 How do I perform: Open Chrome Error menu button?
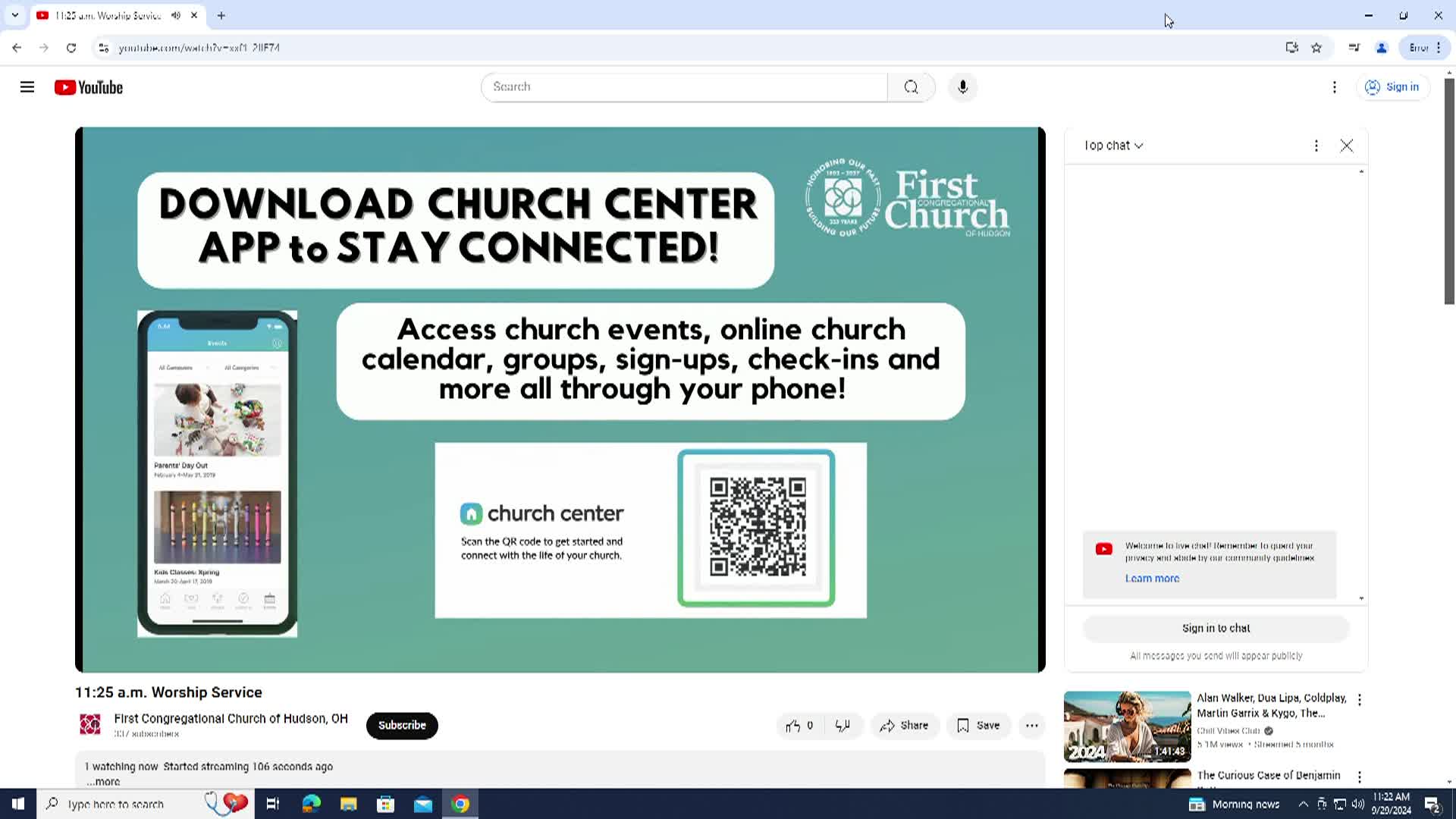[x=1426, y=48]
